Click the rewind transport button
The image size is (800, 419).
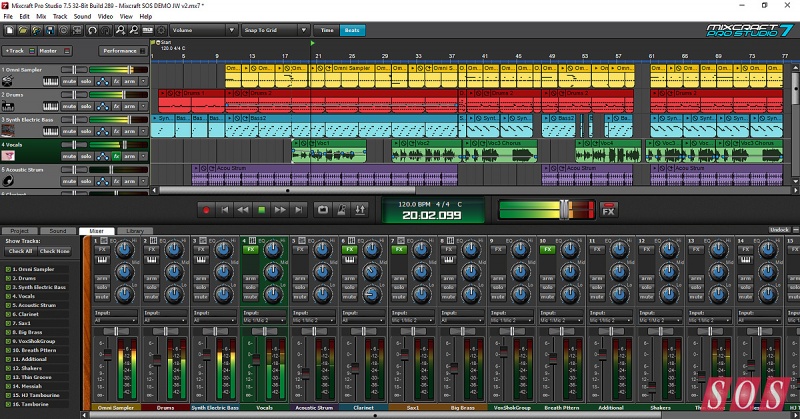(243, 210)
